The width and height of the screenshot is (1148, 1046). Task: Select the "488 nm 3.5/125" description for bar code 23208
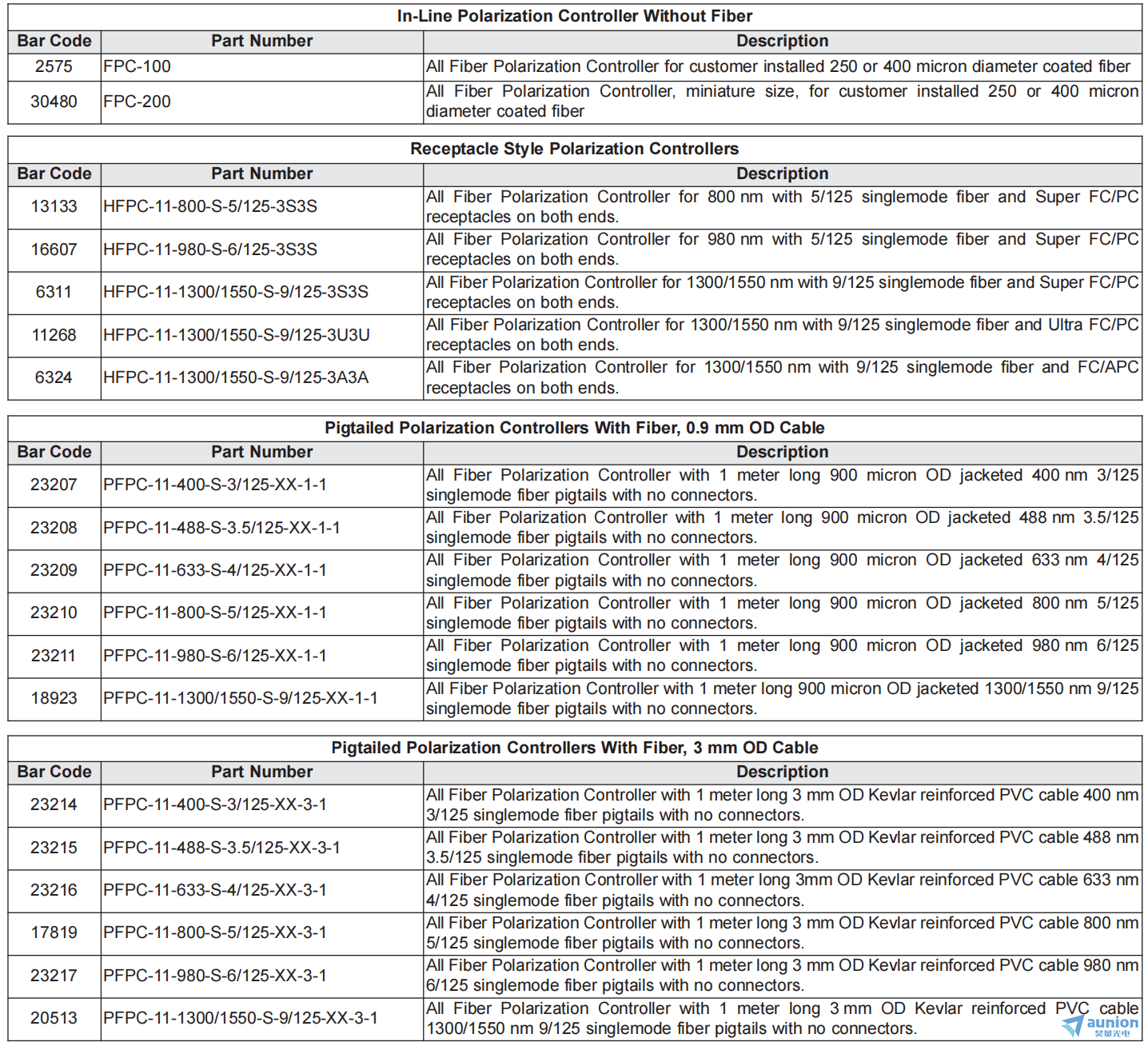coord(782,528)
